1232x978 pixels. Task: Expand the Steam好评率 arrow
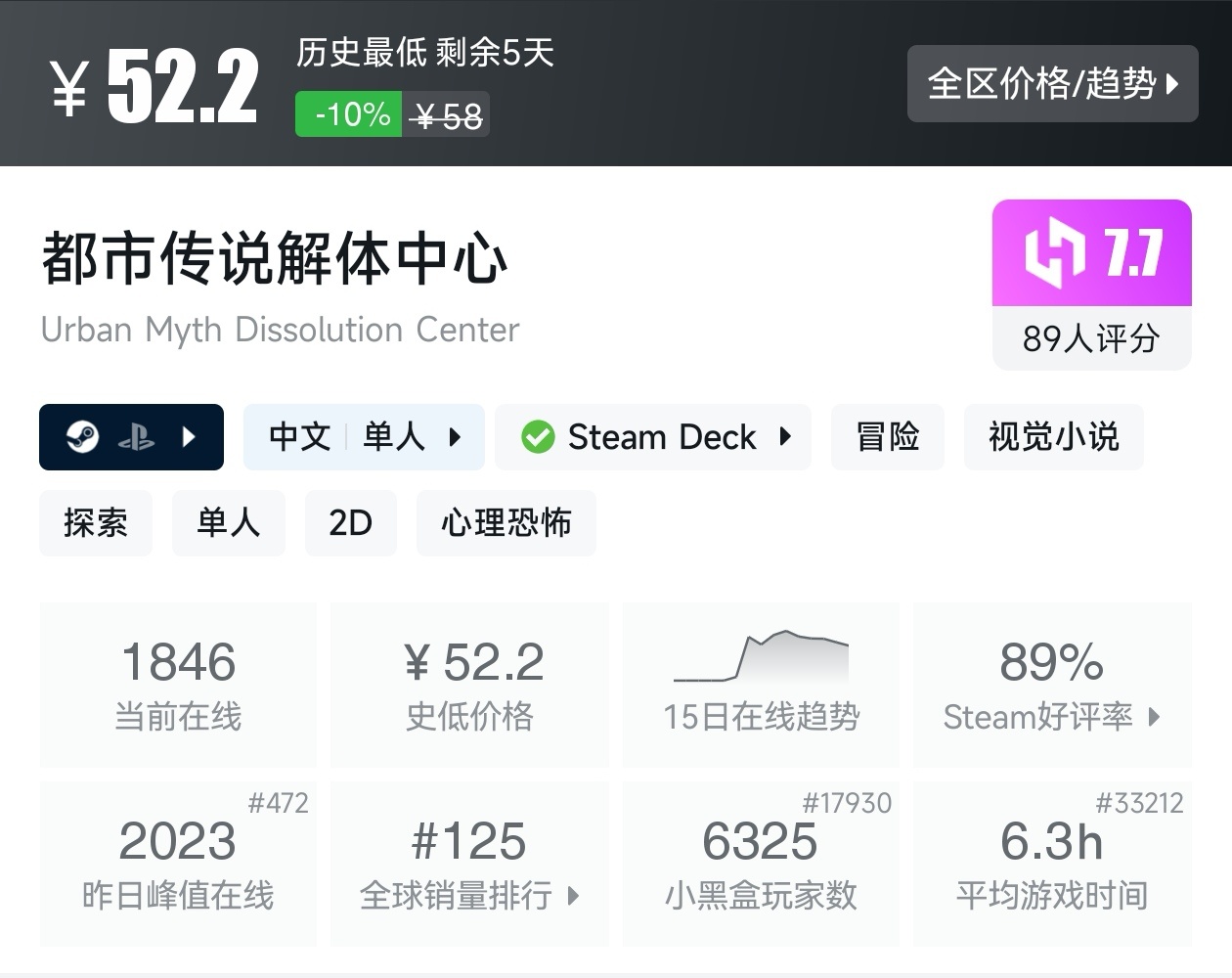(1155, 717)
